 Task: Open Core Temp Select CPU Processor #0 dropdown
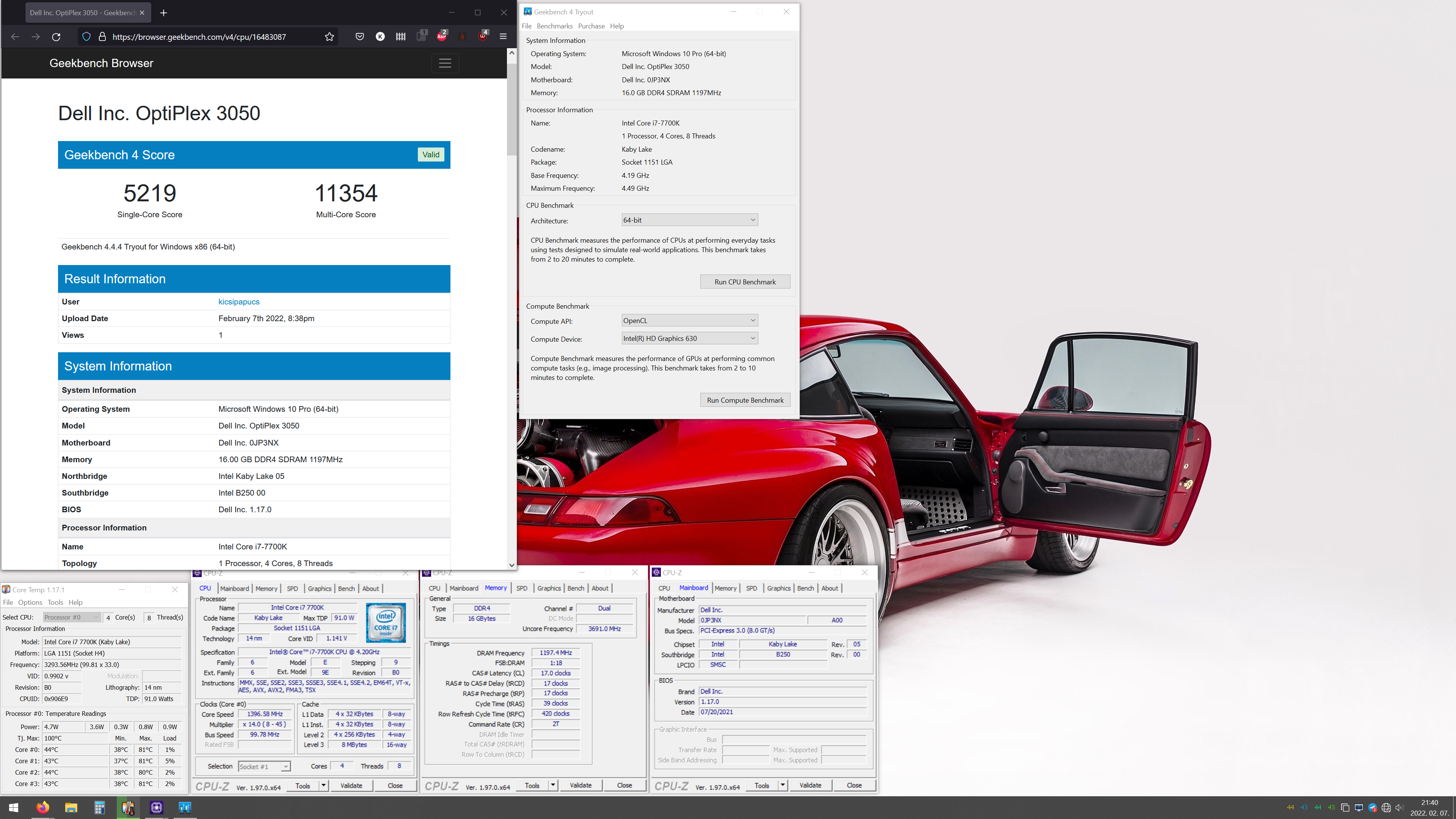click(x=72, y=617)
